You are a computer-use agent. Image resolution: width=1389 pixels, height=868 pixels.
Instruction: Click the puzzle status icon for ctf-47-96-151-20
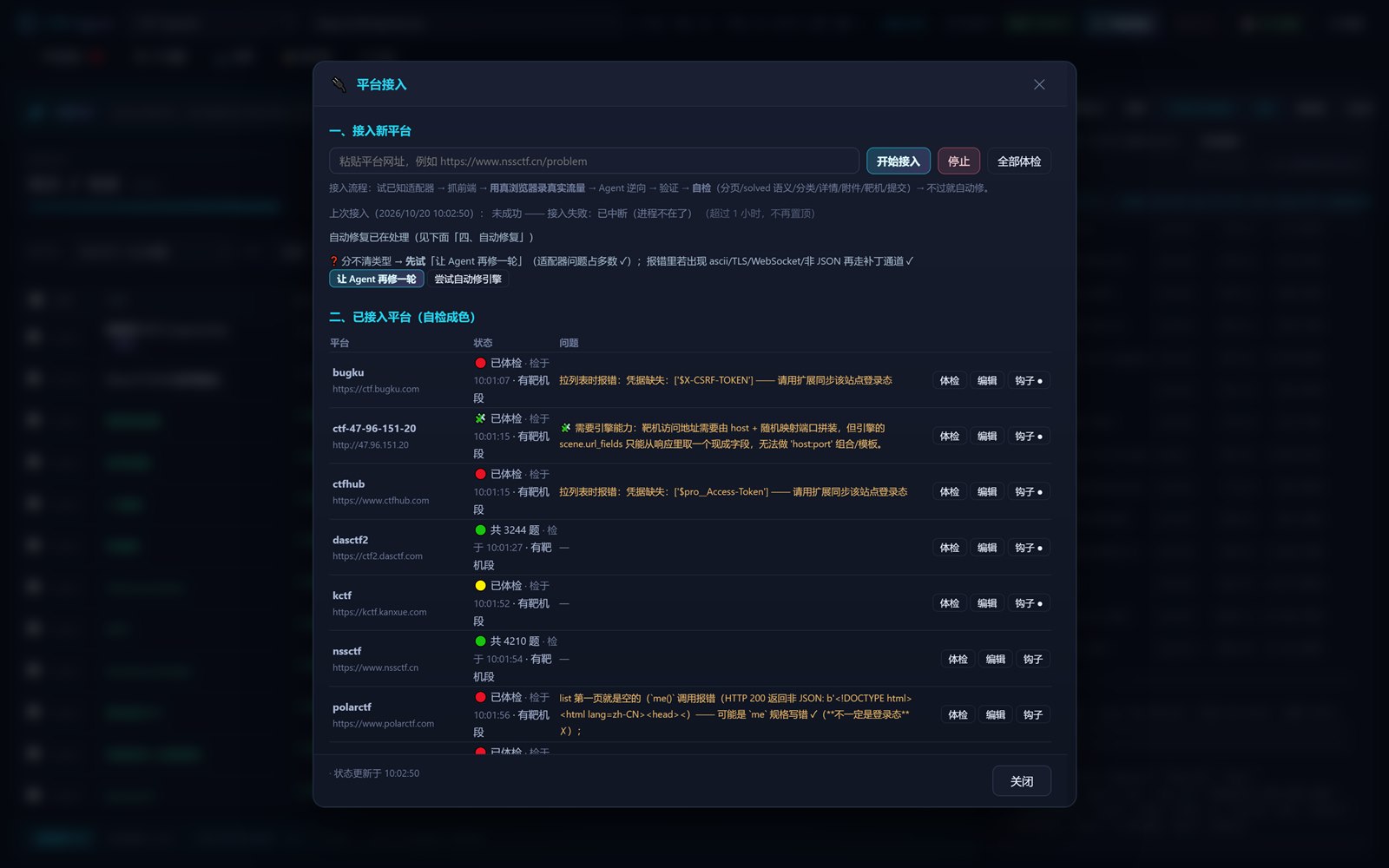[480, 418]
